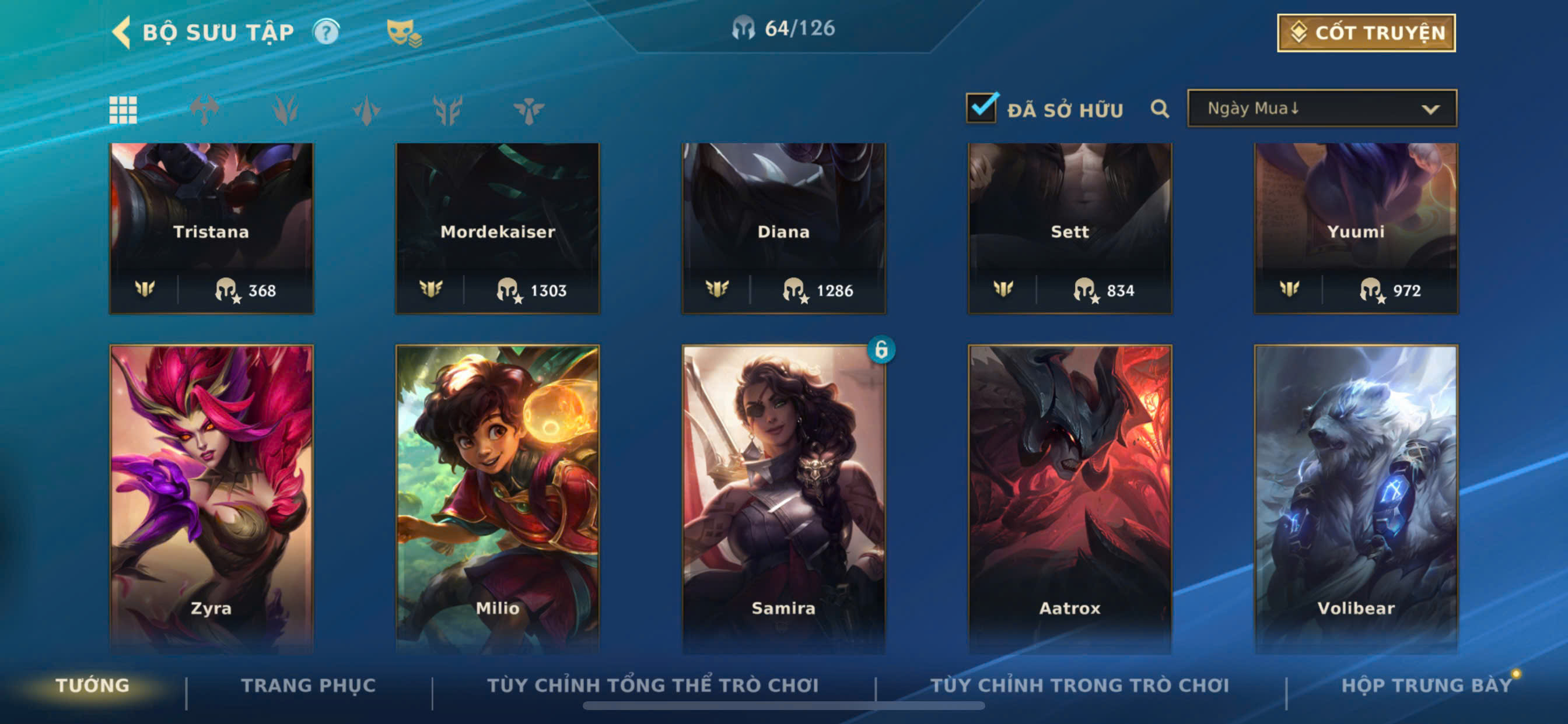Go back using the Bộ Sưu Tập arrow
1568x724 pixels.
pos(122,32)
